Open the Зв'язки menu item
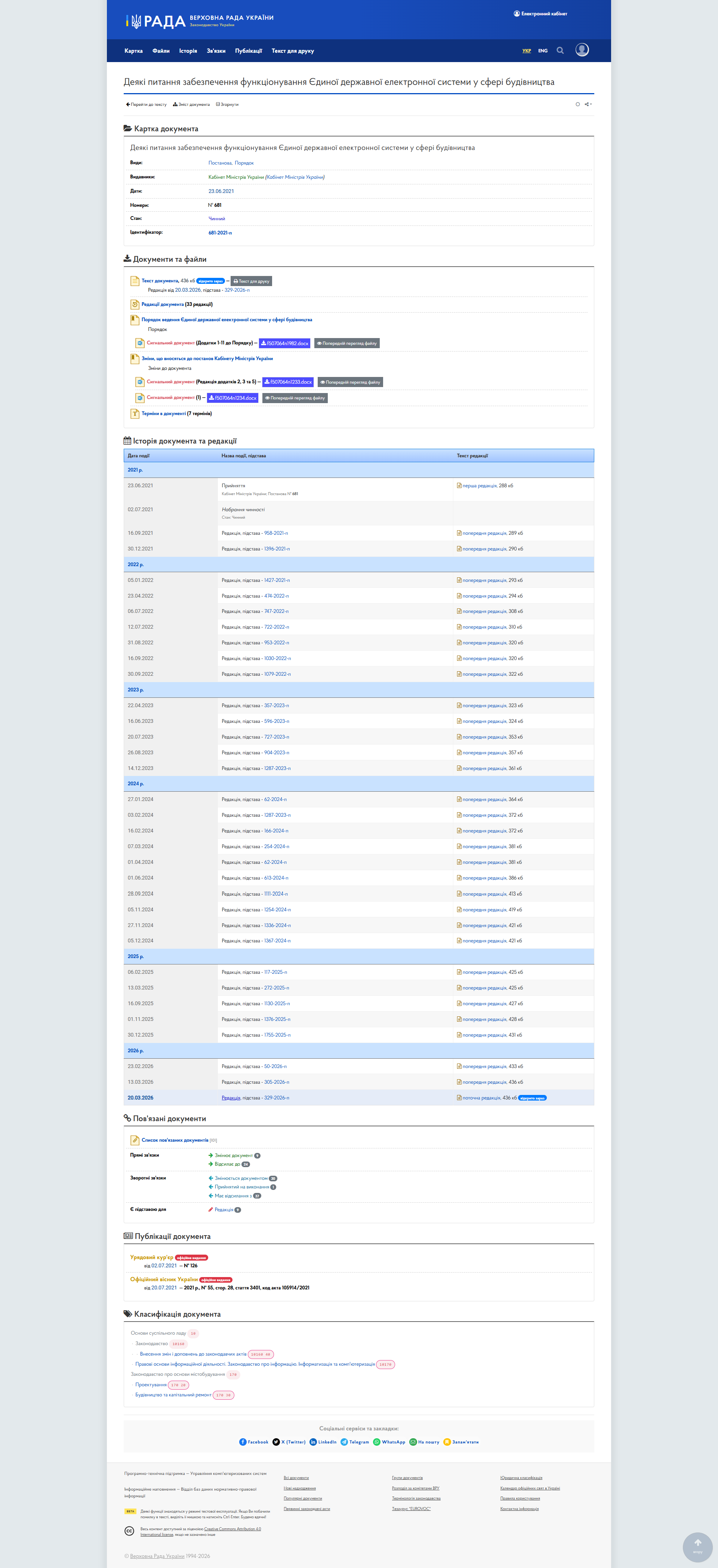Viewport: 718px width, 1568px height. (216, 51)
